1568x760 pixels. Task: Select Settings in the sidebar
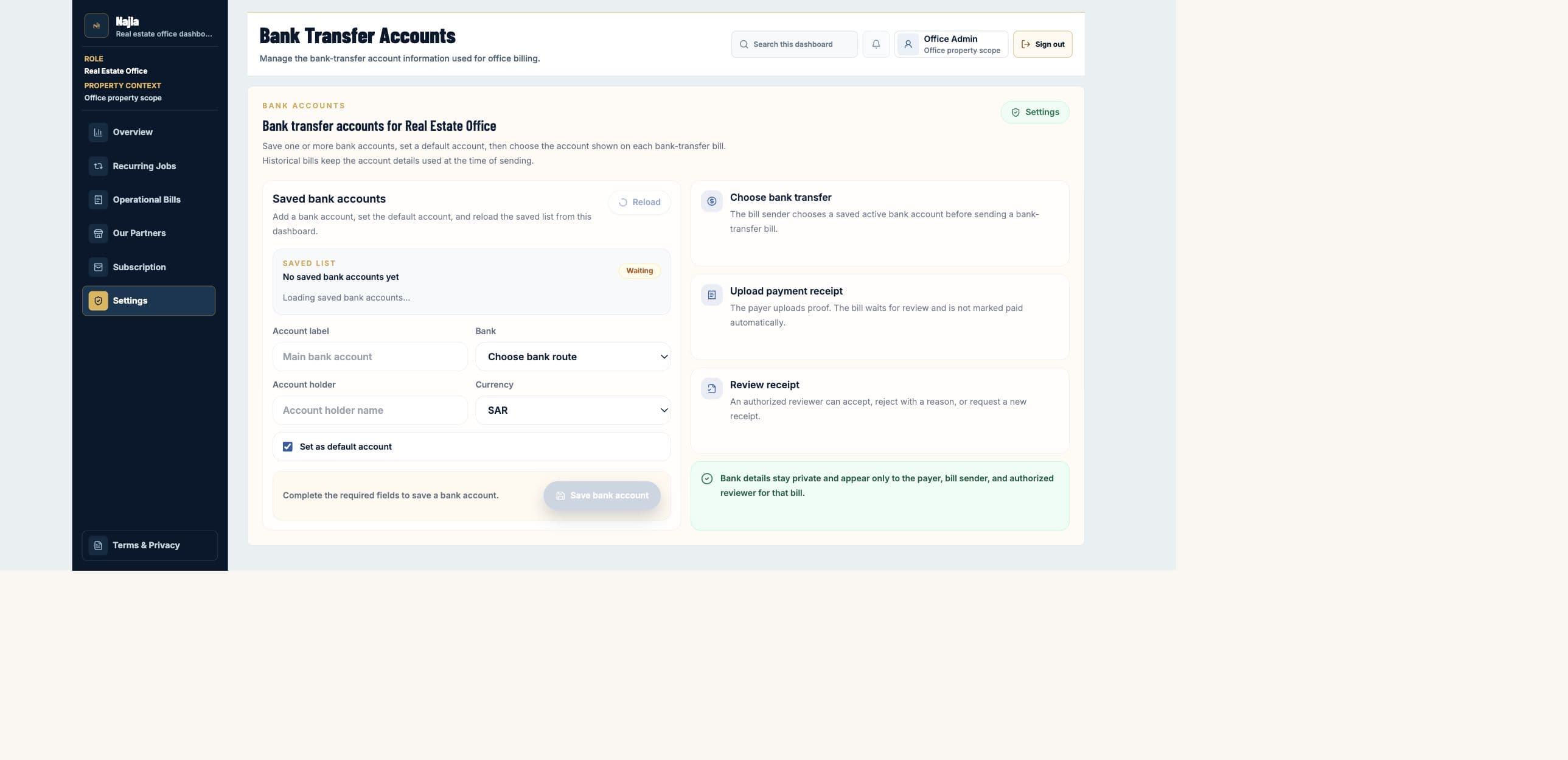148,301
